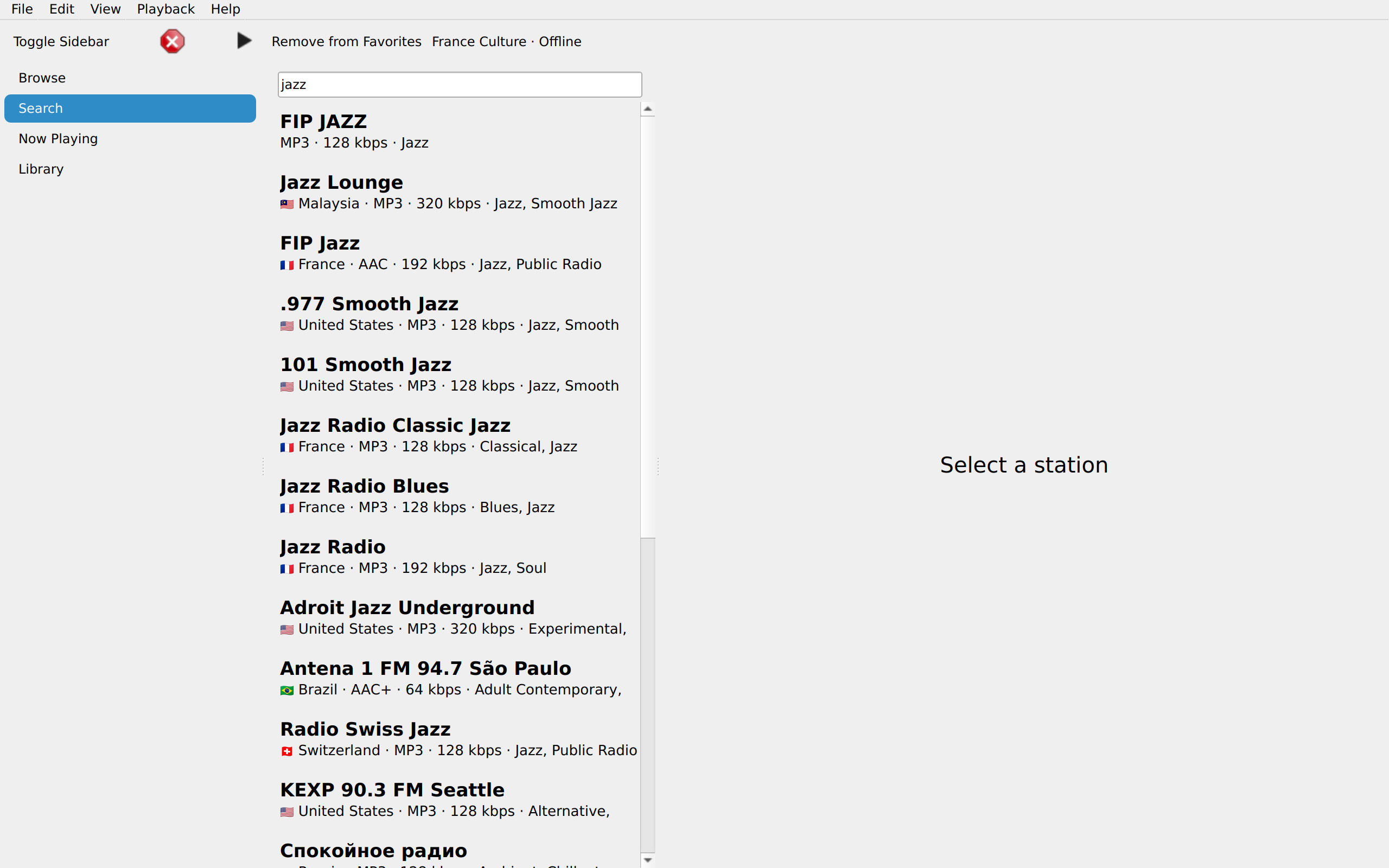Open the Playback menu

pyautogui.click(x=165, y=9)
